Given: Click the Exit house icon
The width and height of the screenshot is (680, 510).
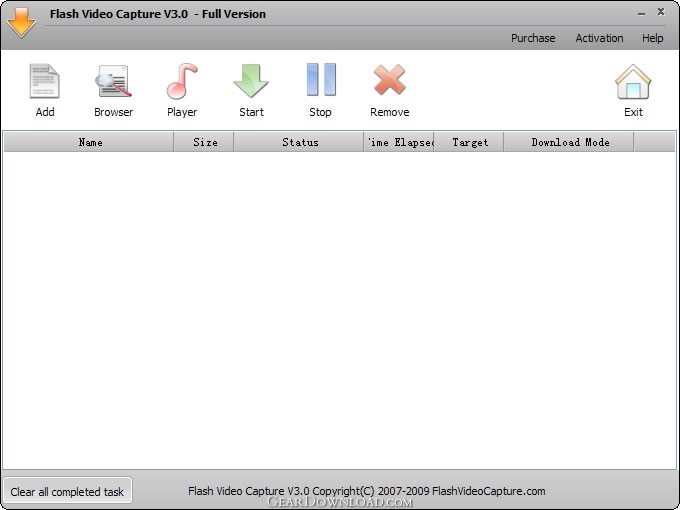Looking at the screenshot, I should pyautogui.click(x=633, y=82).
